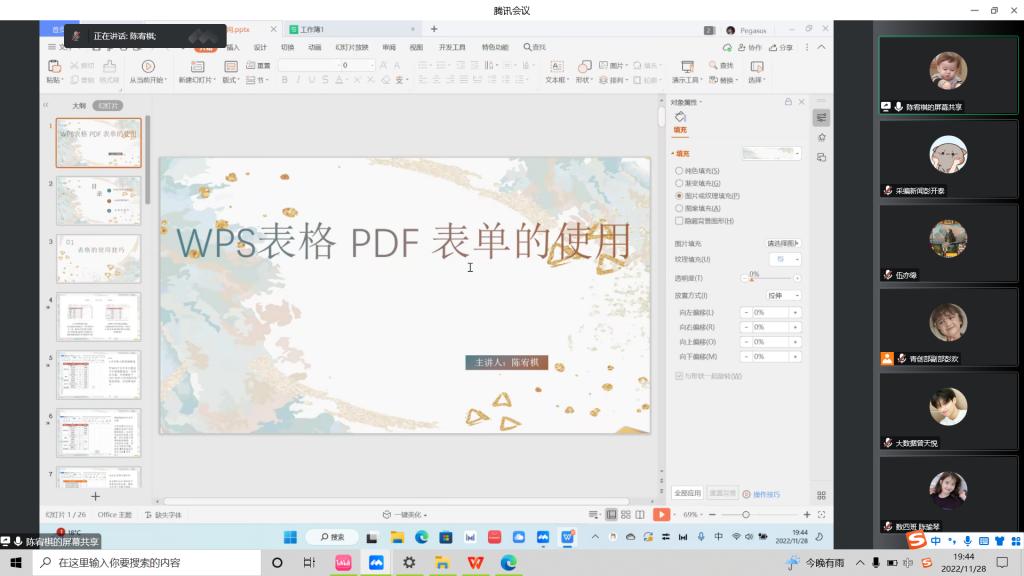Screen dimensions: 1024x576
Task: Open the slide Layout icon
Action: 231,67
